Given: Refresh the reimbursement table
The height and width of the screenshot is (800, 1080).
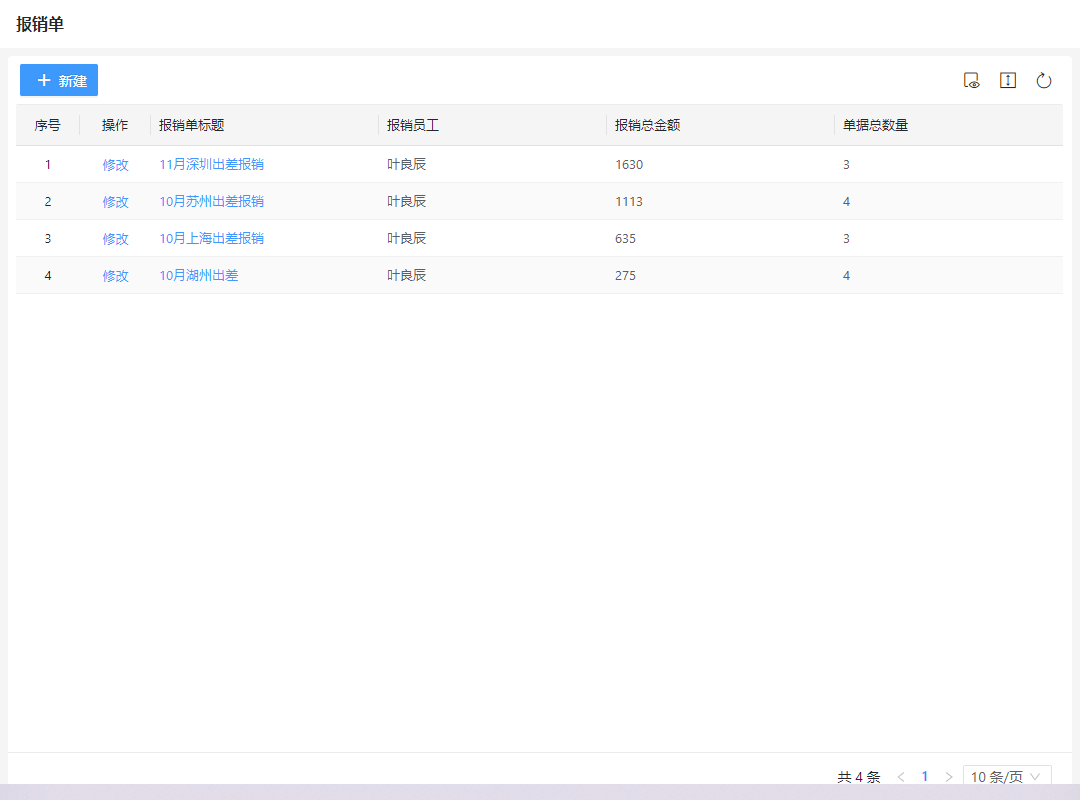Looking at the screenshot, I should click(x=1044, y=81).
